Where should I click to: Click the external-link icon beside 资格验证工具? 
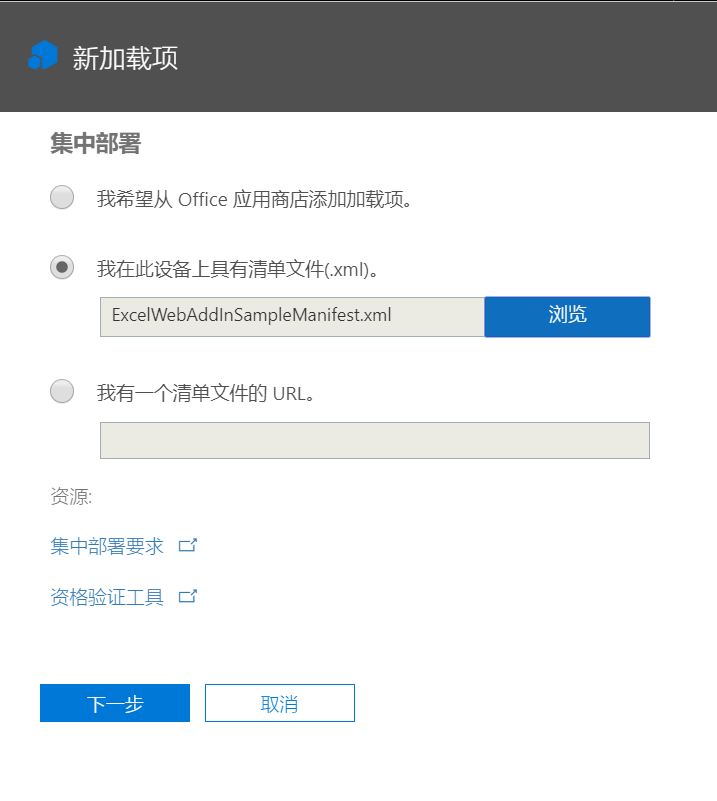point(188,596)
